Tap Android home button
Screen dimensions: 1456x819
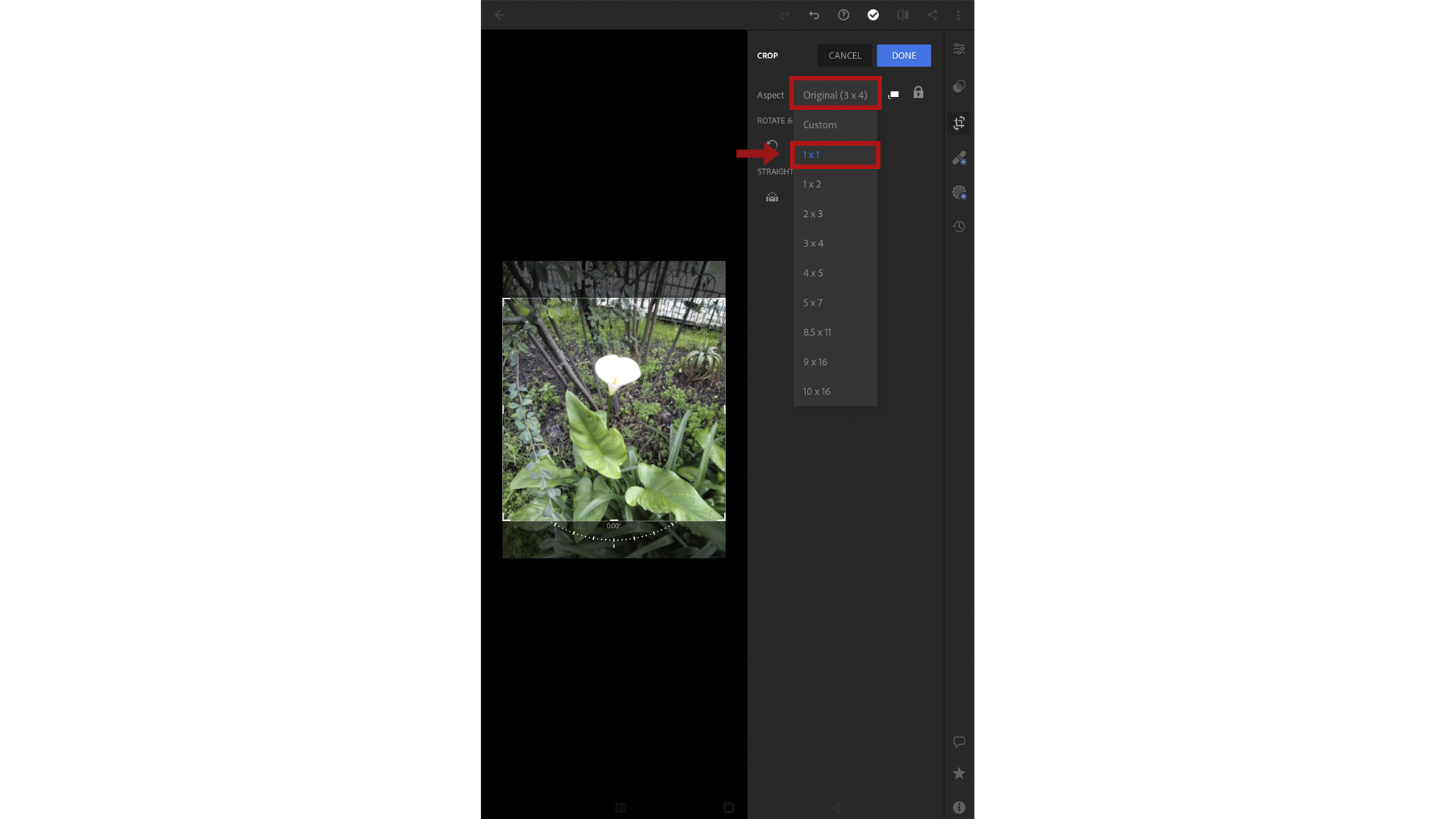pyautogui.click(x=729, y=808)
